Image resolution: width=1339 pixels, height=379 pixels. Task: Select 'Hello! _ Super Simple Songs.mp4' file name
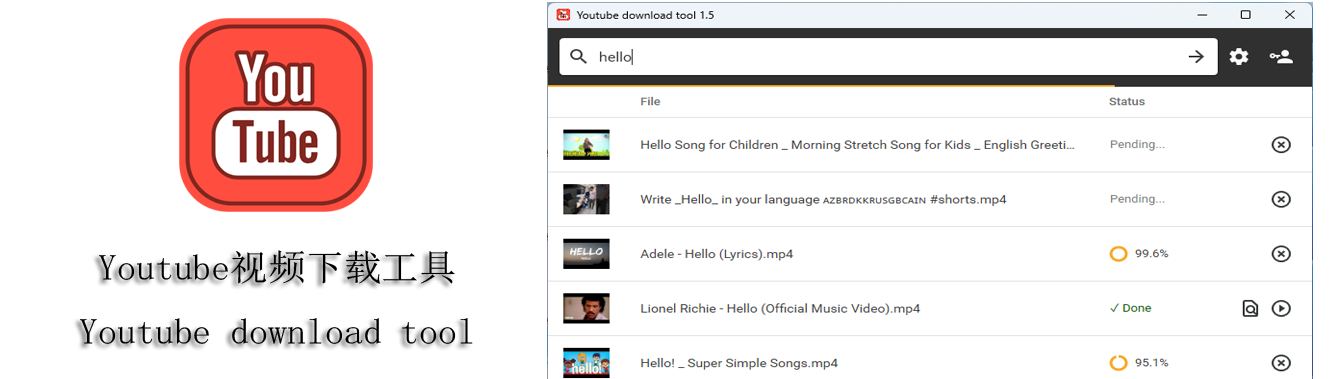[x=739, y=363]
